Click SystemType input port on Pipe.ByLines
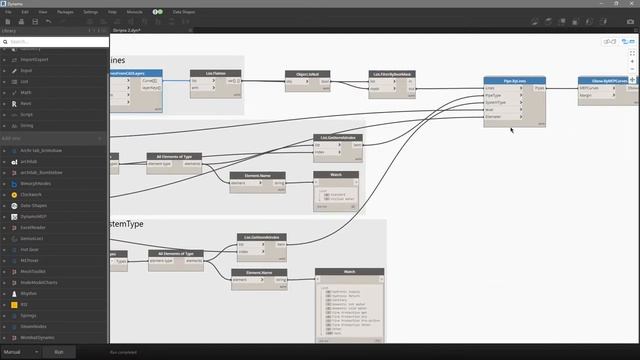Viewport: 640px width, 360px height. click(x=503, y=102)
